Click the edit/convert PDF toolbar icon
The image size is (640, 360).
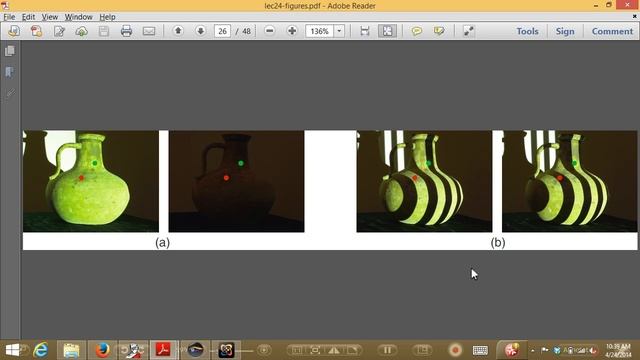pos(59,31)
